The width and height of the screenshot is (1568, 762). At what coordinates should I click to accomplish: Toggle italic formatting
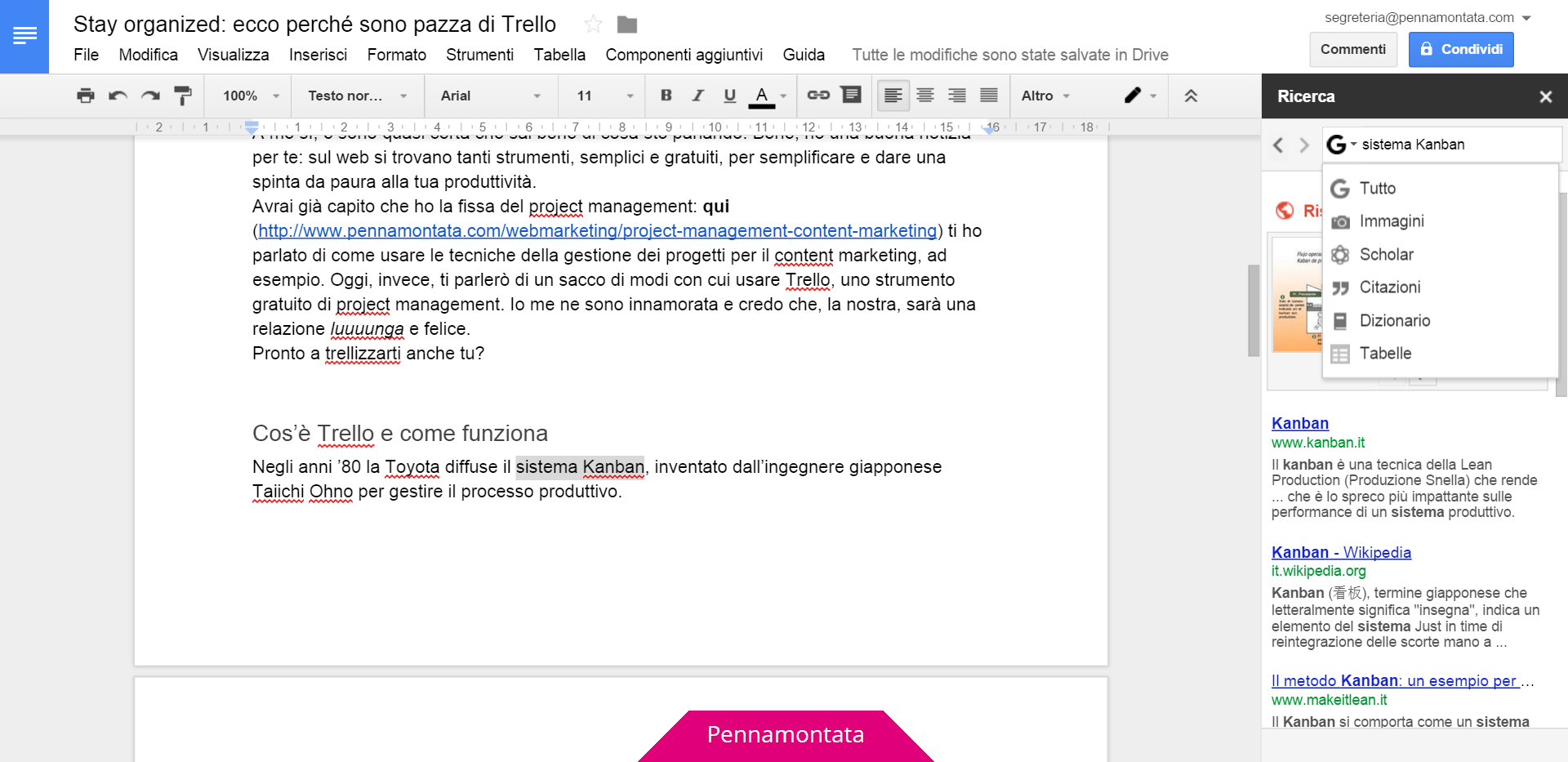tap(697, 96)
